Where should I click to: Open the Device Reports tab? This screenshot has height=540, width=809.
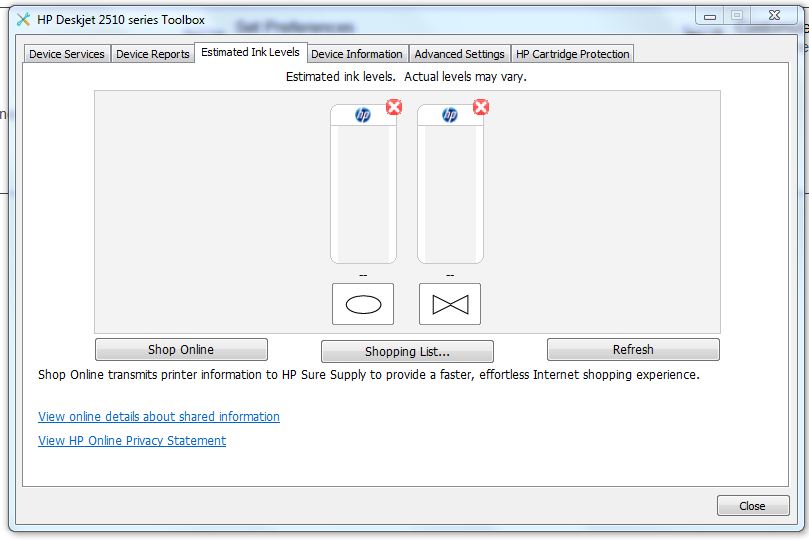click(x=153, y=54)
